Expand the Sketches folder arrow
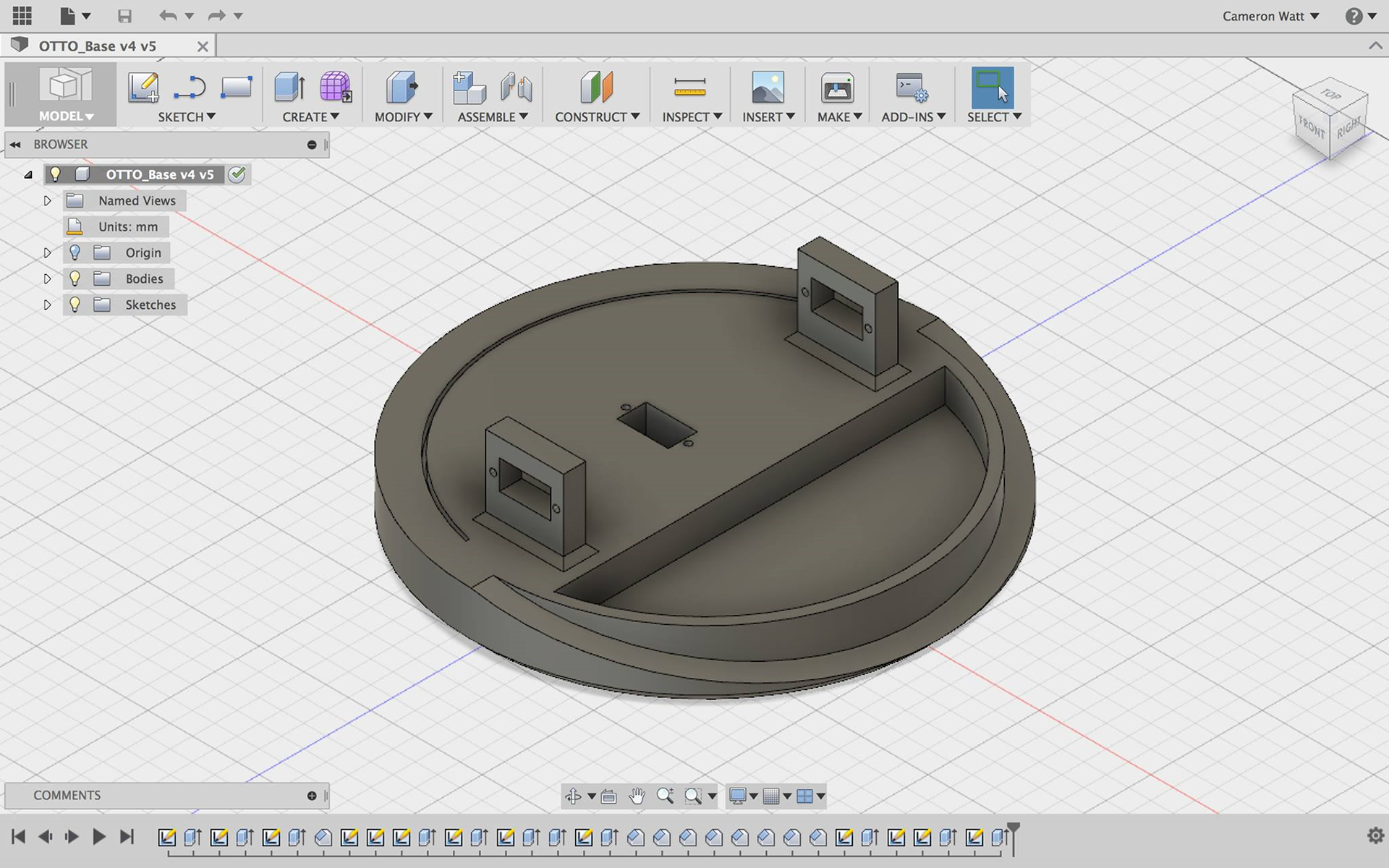This screenshot has width=1389, height=868. coord(48,305)
